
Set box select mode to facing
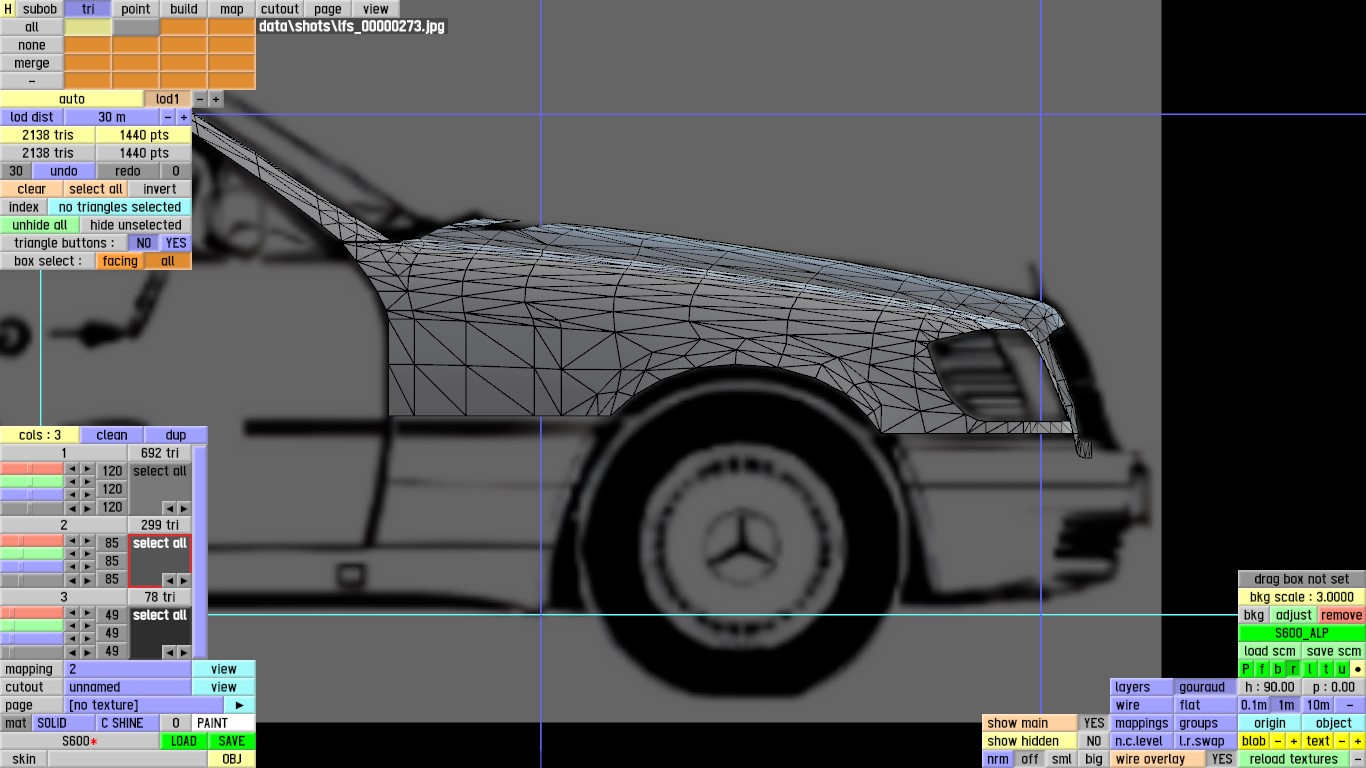coord(120,261)
